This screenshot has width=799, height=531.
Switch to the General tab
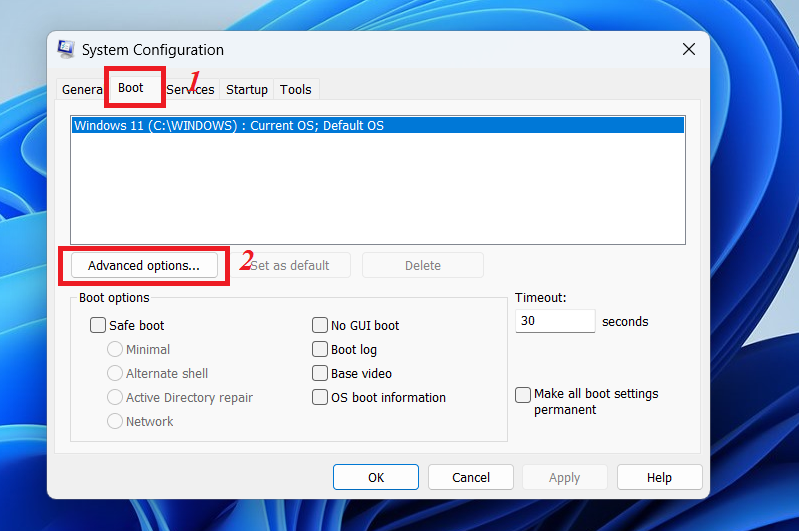[x=82, y=89]
